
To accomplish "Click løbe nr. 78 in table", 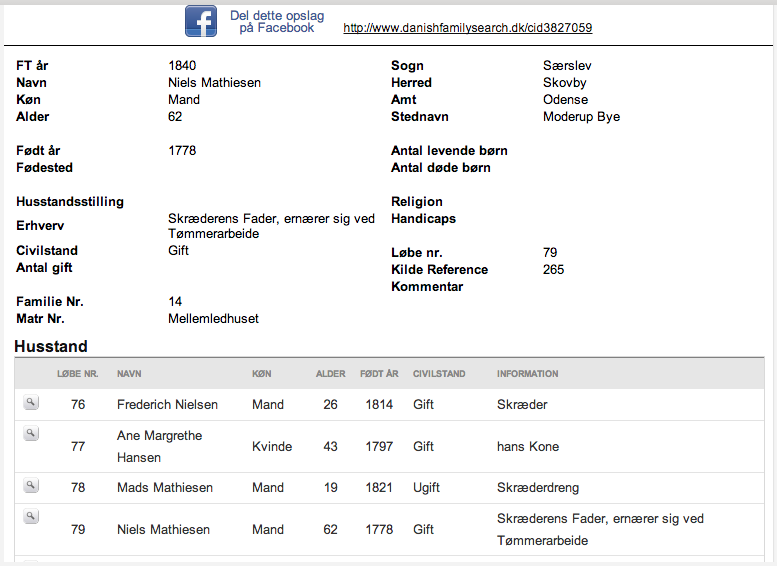I will click(78, 487).
